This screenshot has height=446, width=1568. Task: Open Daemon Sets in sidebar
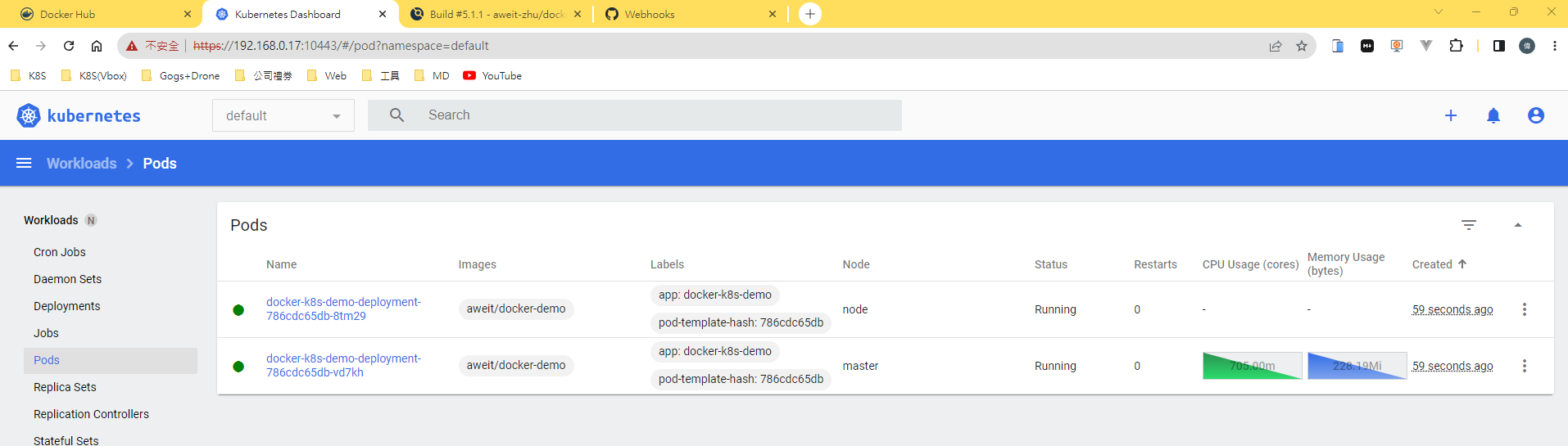68,279
